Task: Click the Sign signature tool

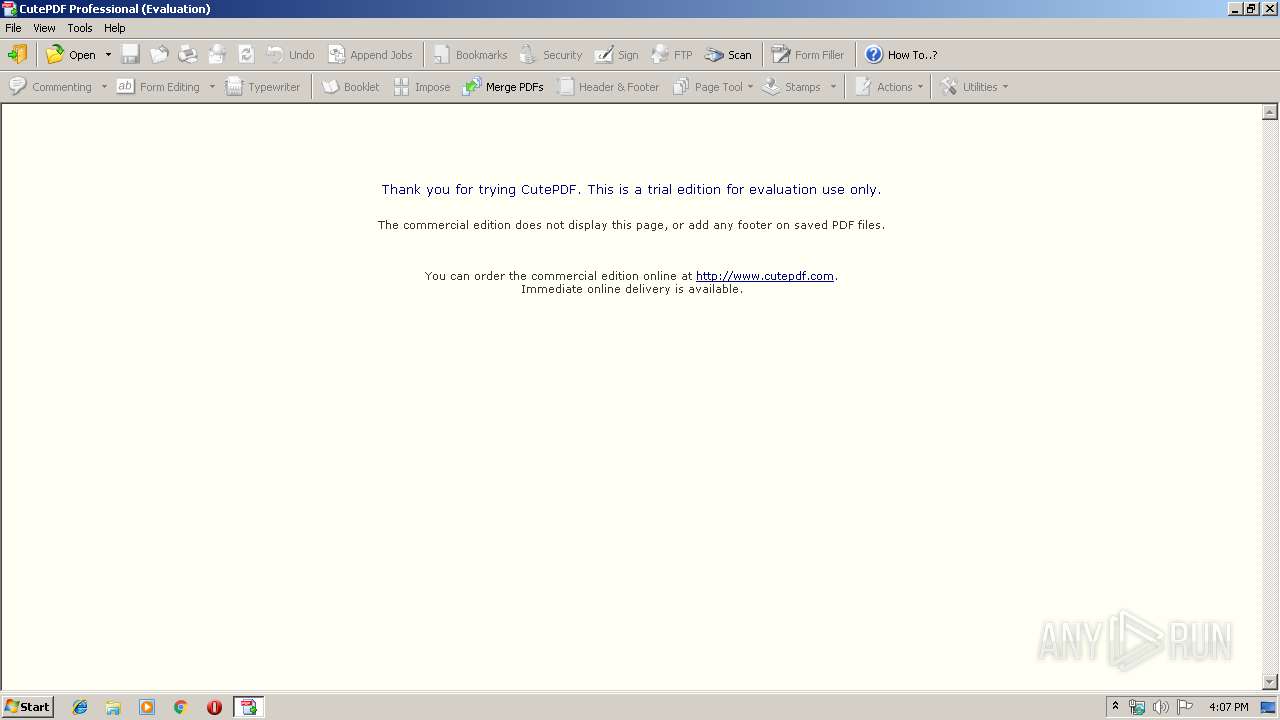Action: click(x=616, y=55)
